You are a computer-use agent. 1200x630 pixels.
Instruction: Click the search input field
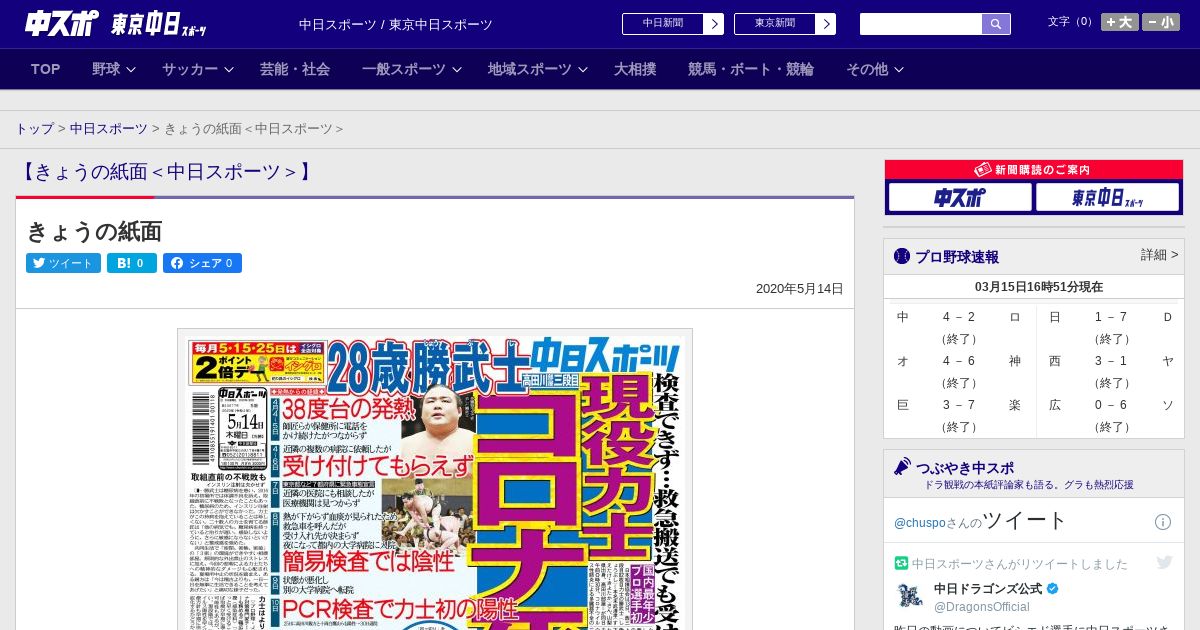[920, 24]
